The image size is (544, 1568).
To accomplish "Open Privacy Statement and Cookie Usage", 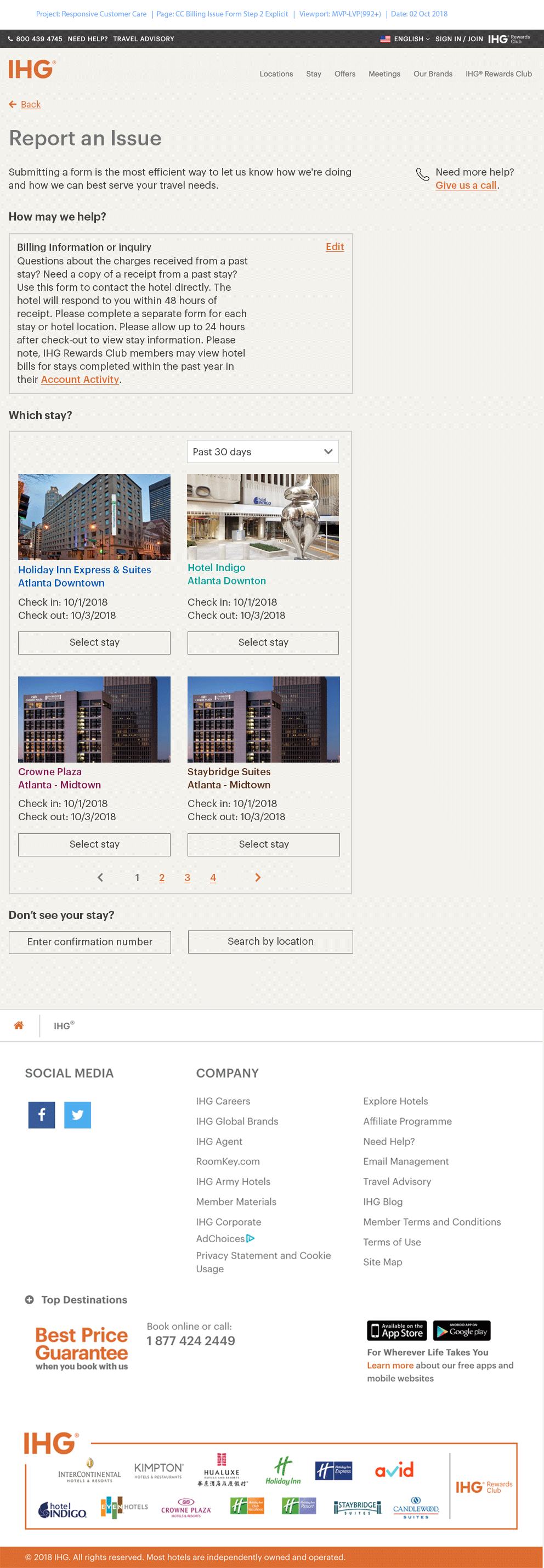I will tap(263, 1262).
